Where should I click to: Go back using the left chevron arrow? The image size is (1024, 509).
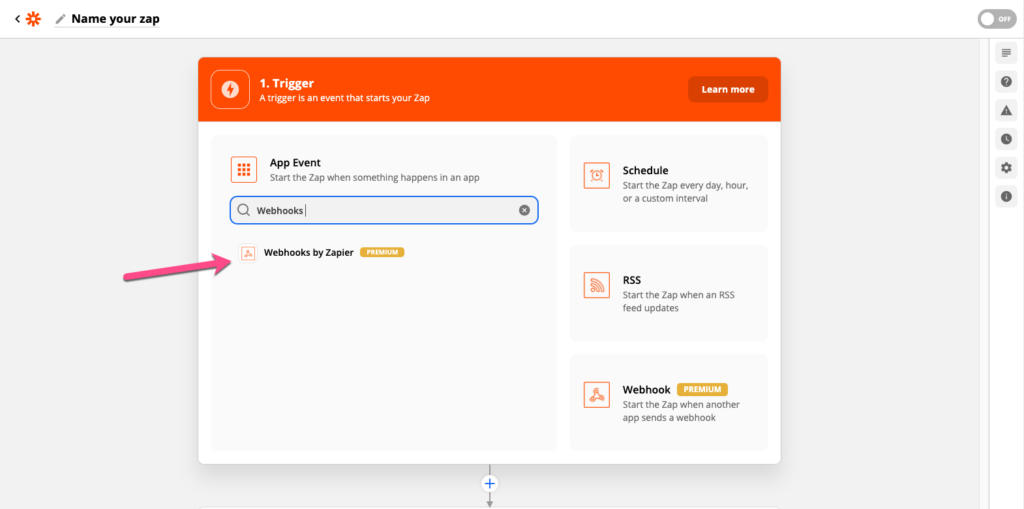(x=17, y=19)
